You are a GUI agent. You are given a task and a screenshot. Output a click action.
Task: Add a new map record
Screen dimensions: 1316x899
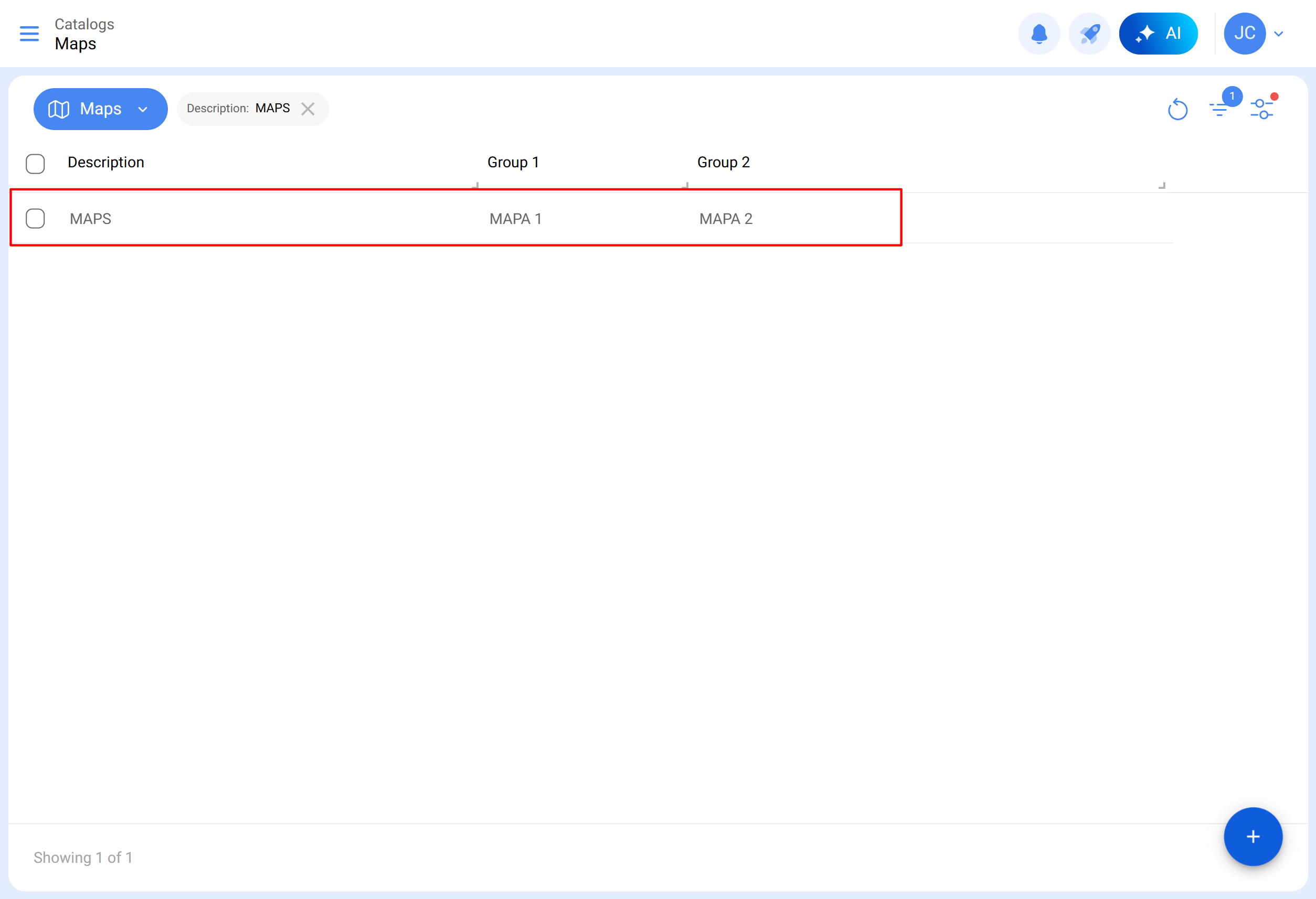point(1253,836)
